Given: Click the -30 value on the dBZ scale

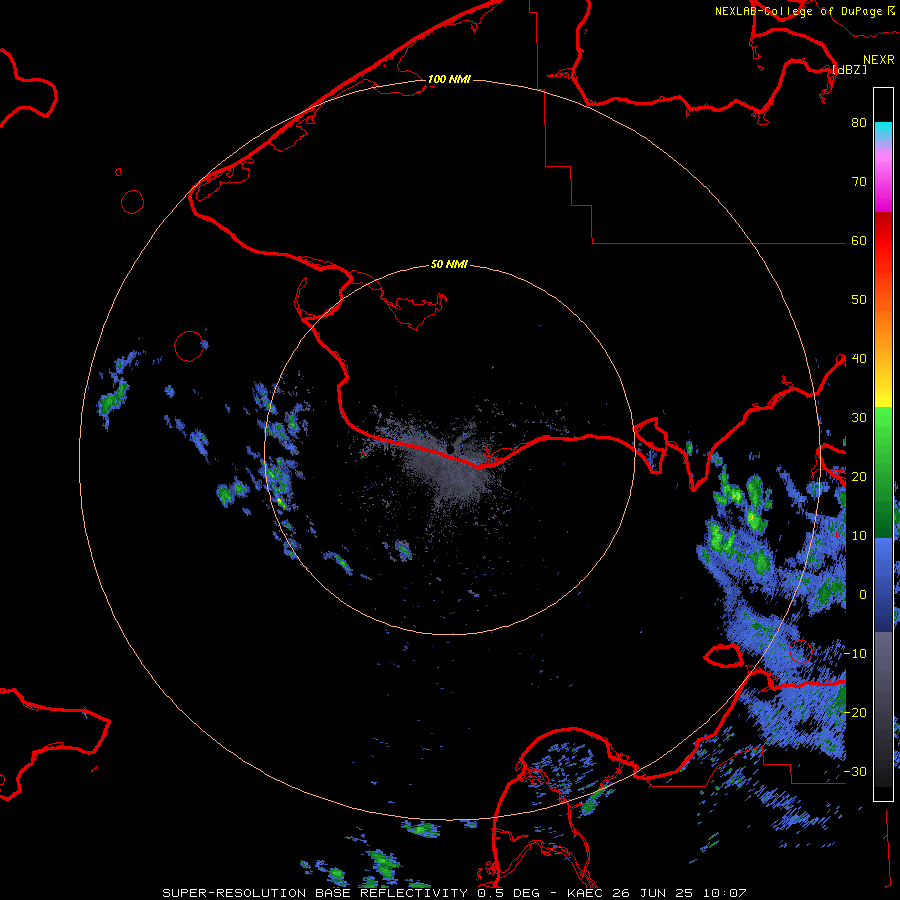Looking at the screenshot, I should (x=855, y=772).
